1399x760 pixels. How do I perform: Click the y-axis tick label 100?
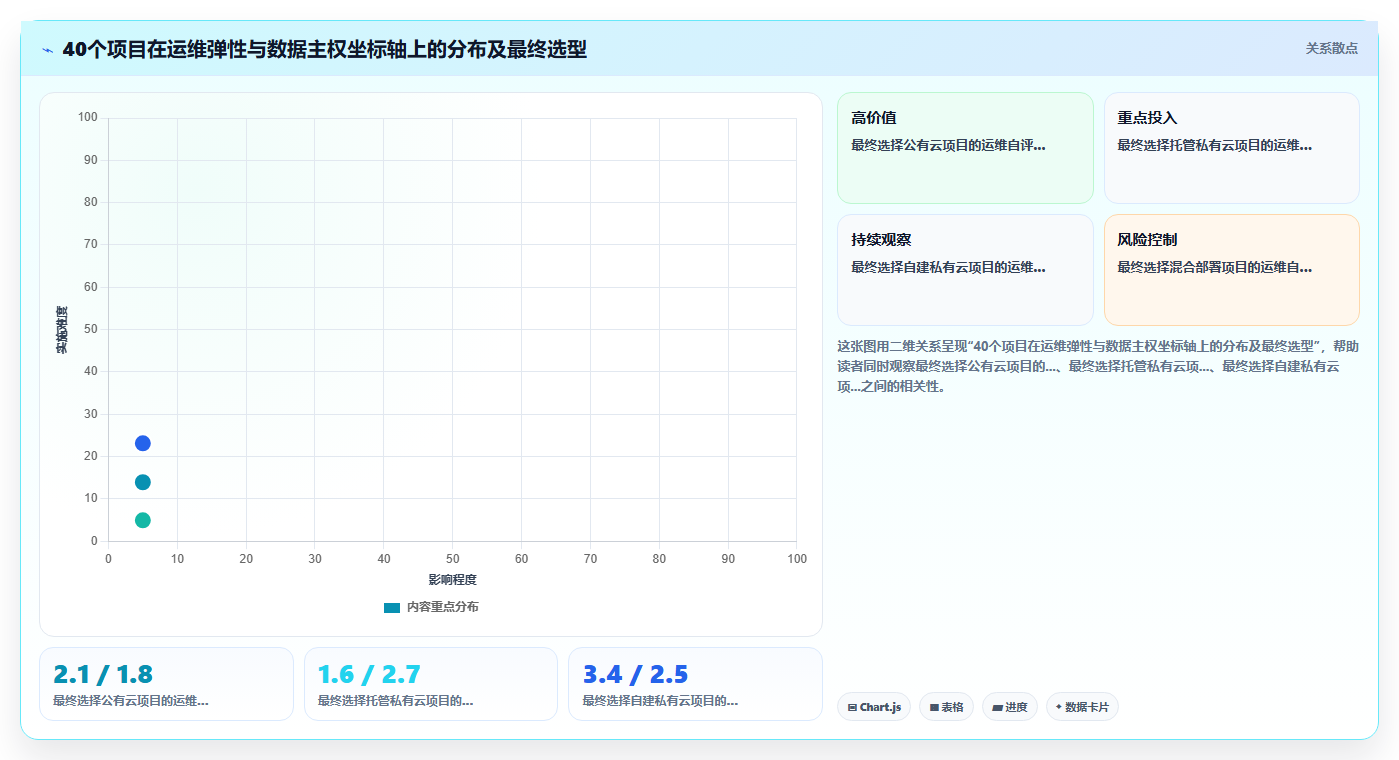[88, 117]
